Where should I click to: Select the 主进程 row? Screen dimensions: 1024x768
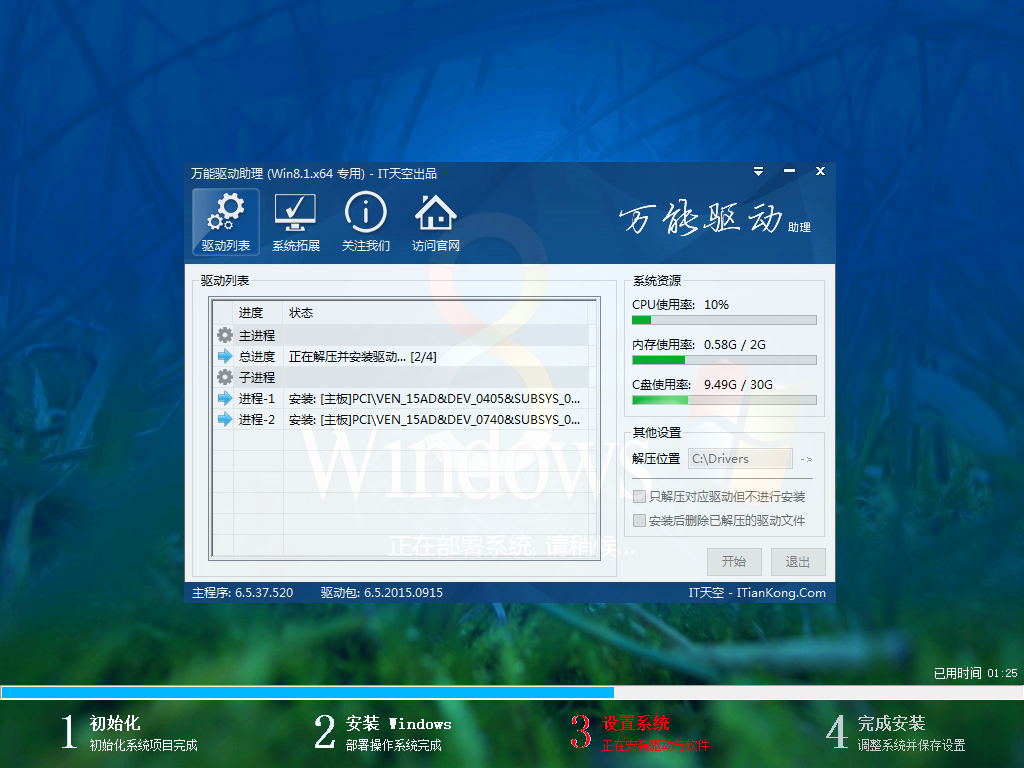click(400, 336)
